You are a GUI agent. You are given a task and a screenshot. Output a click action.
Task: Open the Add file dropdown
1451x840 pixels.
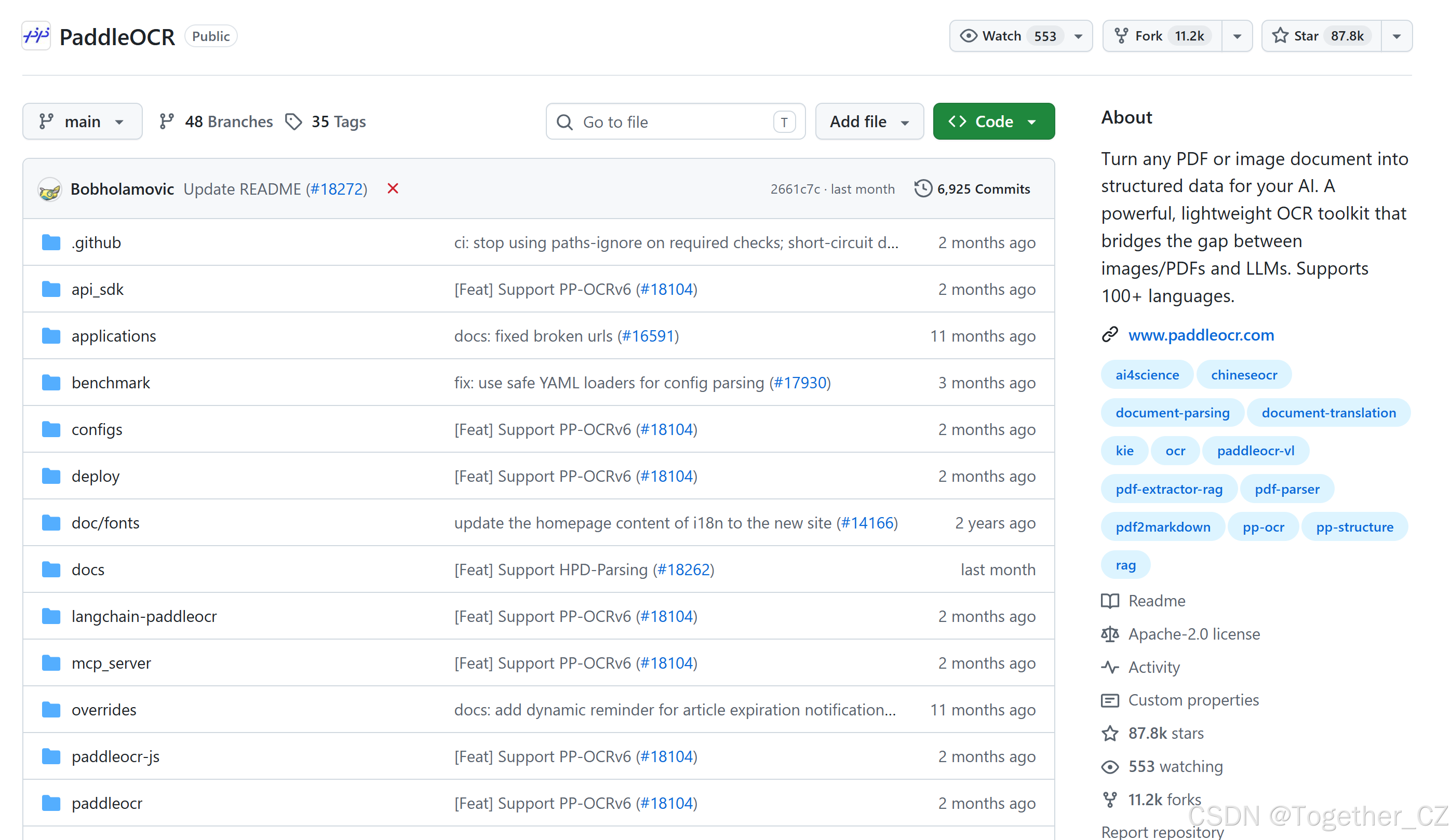point(869,121)
